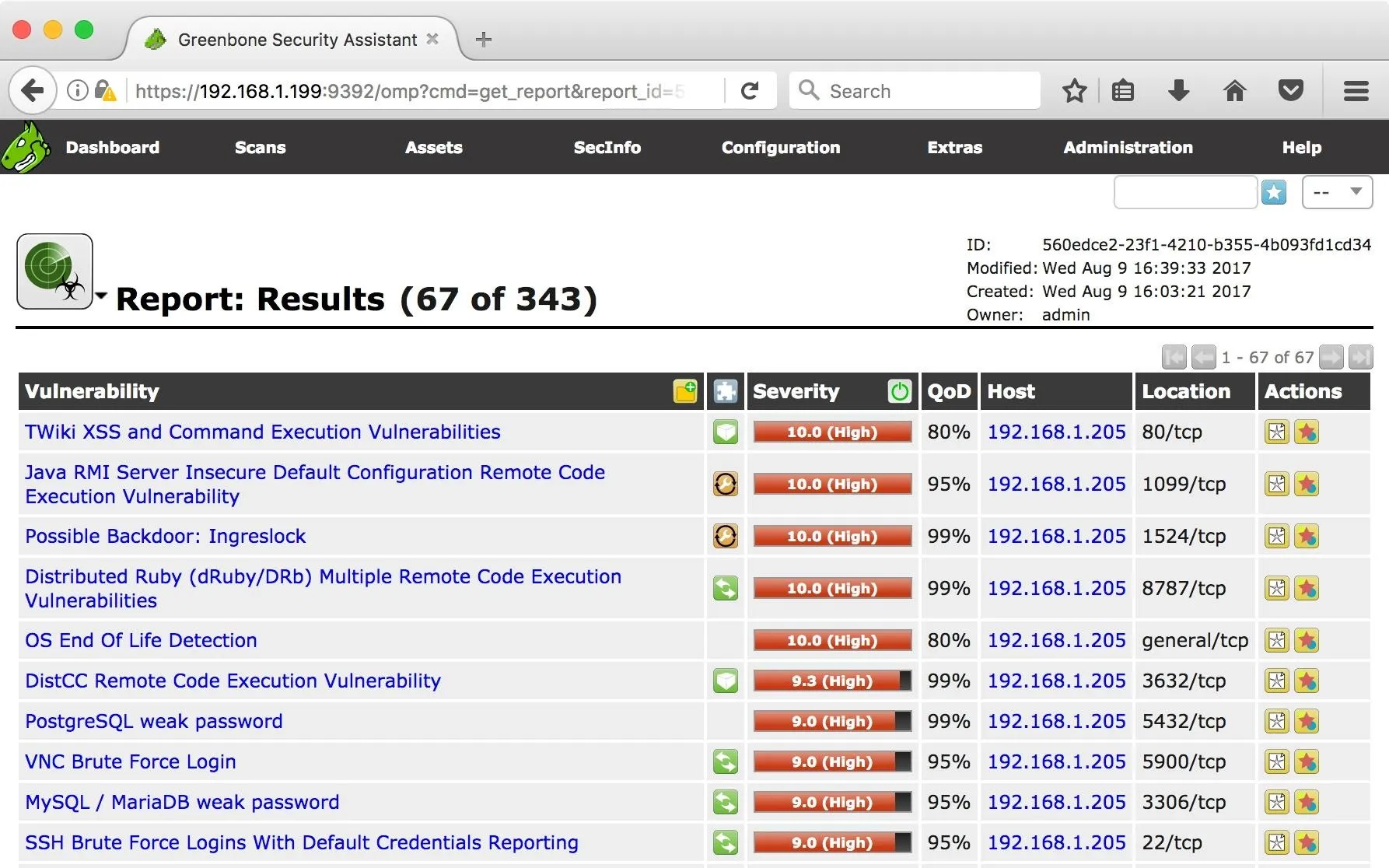The height and width of the screenshot is (868, 1389).
Task: Click the browser Search field
Action: [x=915, y=91]
